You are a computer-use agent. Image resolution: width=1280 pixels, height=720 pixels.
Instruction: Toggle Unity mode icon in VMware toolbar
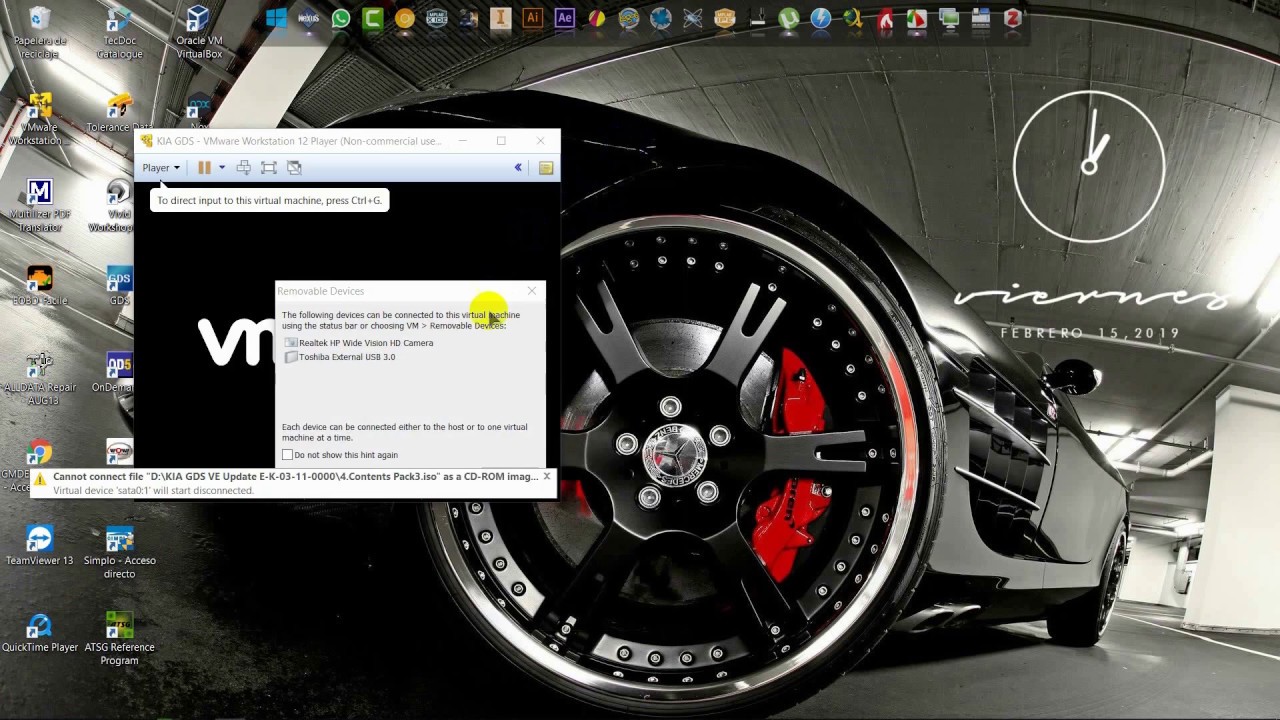294,168
